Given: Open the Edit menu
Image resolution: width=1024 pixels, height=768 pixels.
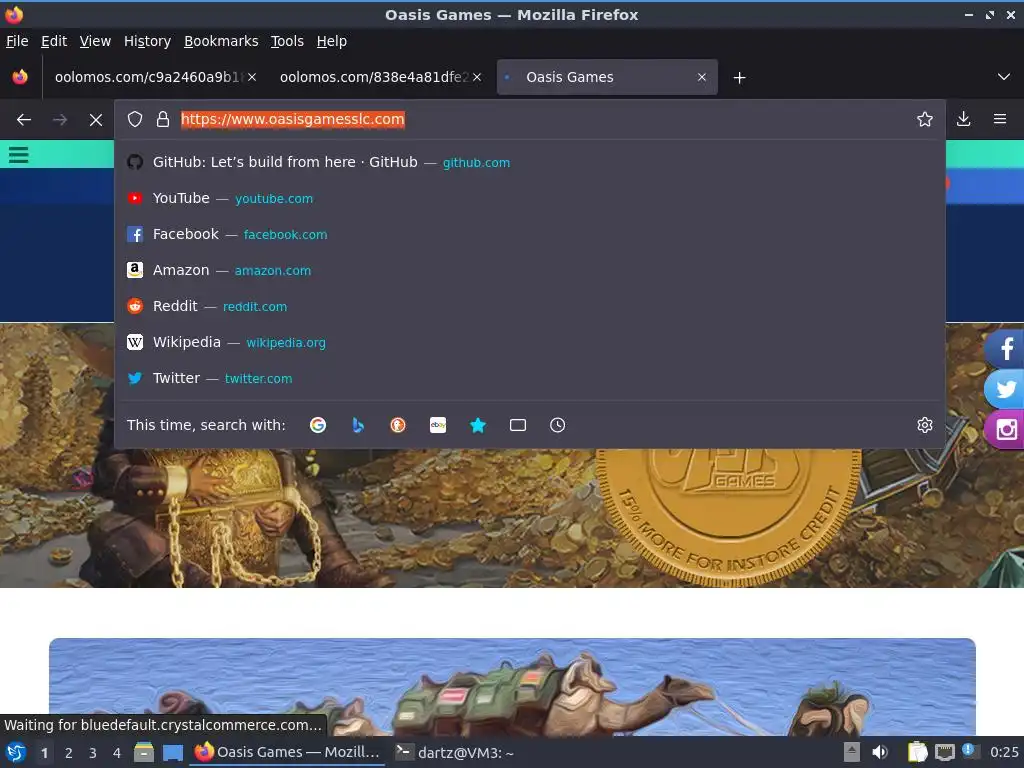Looking at the screenshot, I should pyautogui.click(x=54, y=41).
